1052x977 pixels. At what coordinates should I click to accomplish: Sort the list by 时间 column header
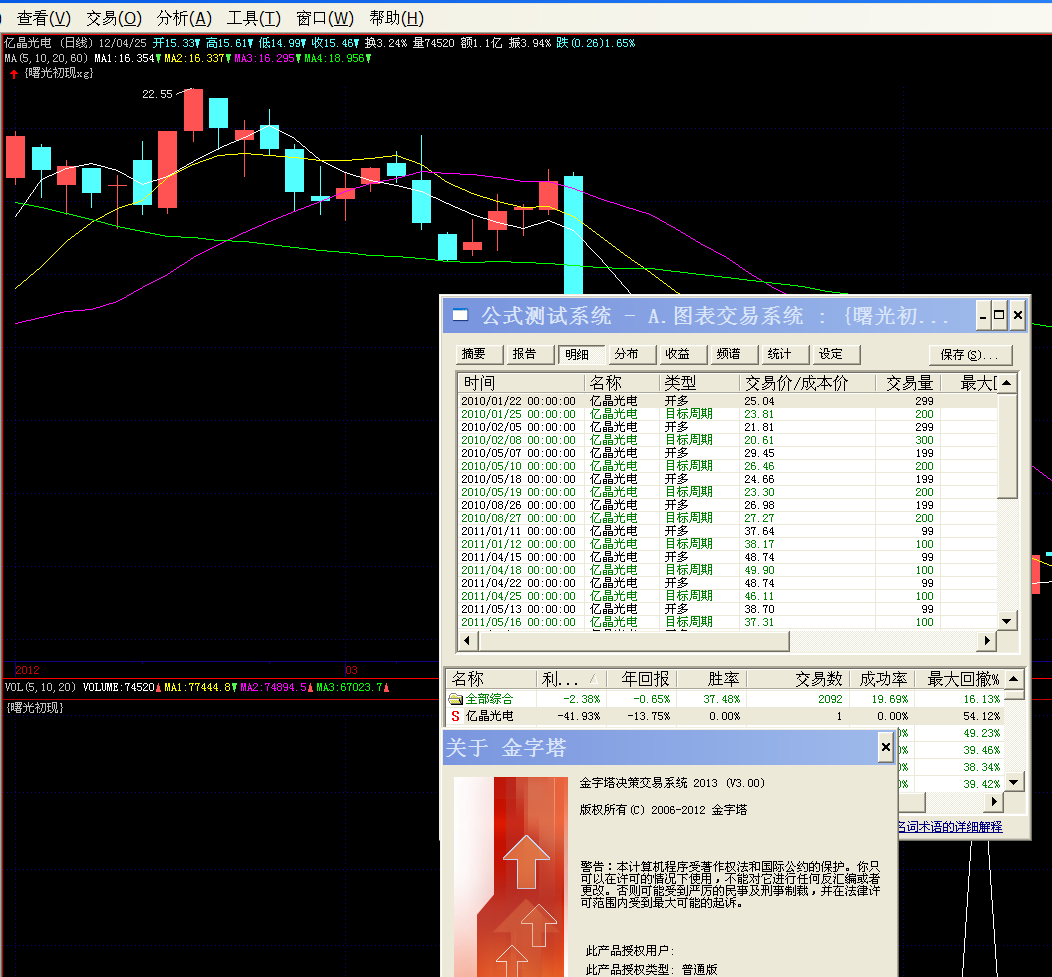pos(520,383)
